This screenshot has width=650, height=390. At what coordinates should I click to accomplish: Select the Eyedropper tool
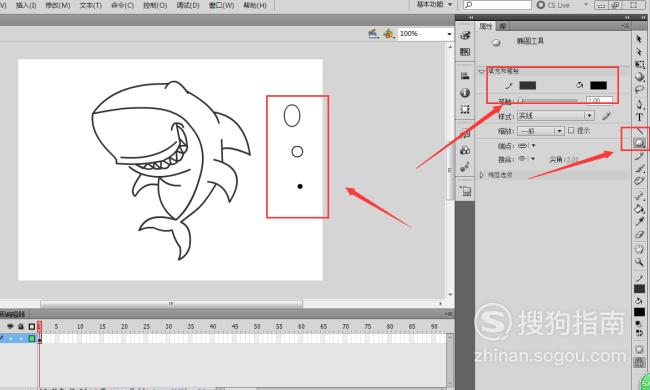pos(639,221)
